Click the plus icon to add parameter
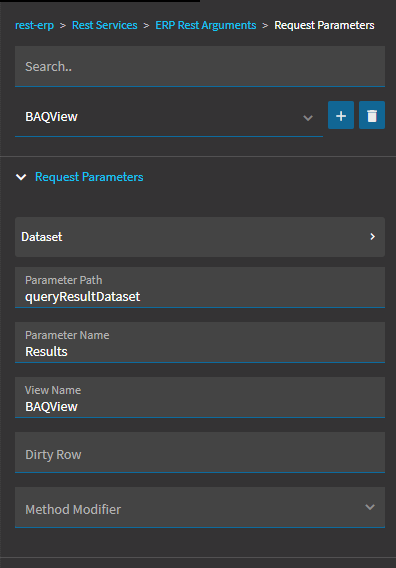396x568 pixels. 341,115
